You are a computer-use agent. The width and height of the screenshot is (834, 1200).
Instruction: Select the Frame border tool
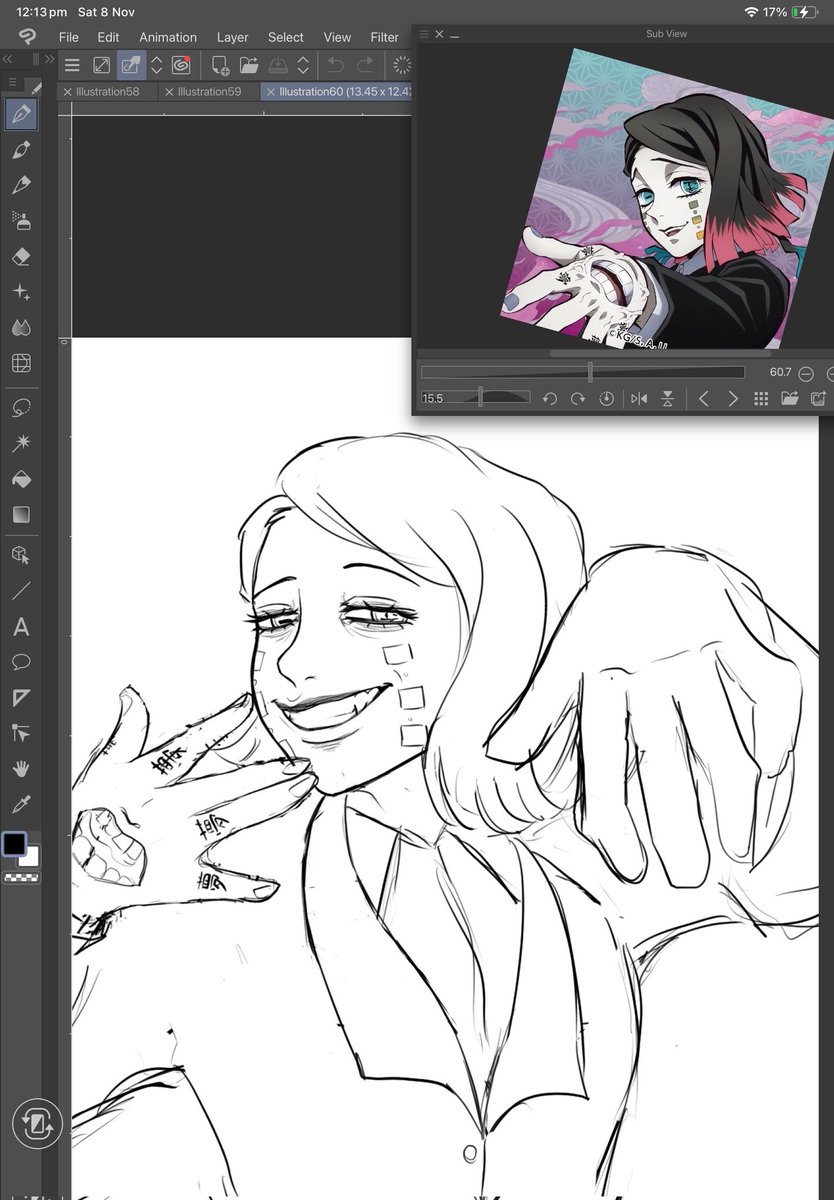(x=21, y=697)
